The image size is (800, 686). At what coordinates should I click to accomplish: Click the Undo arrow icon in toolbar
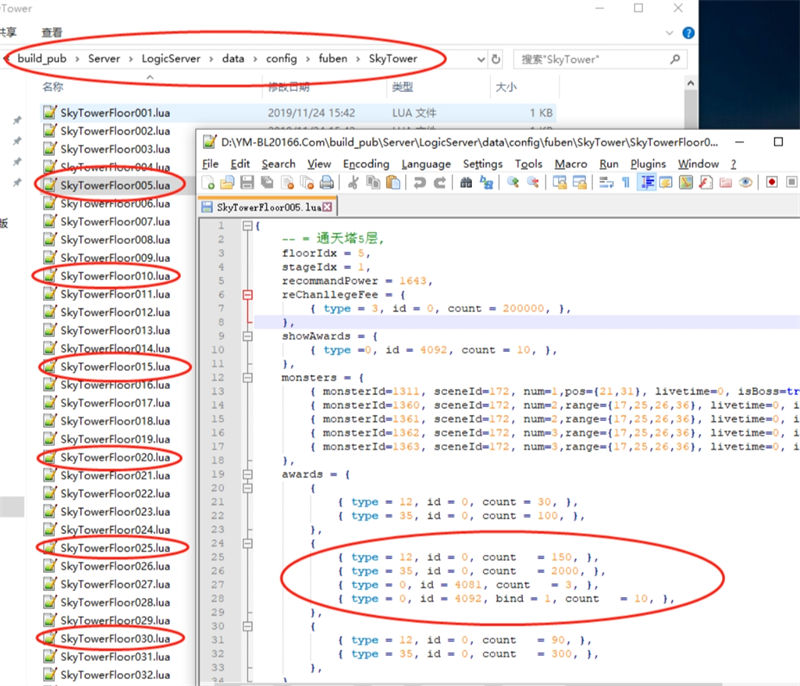[419, 183]
